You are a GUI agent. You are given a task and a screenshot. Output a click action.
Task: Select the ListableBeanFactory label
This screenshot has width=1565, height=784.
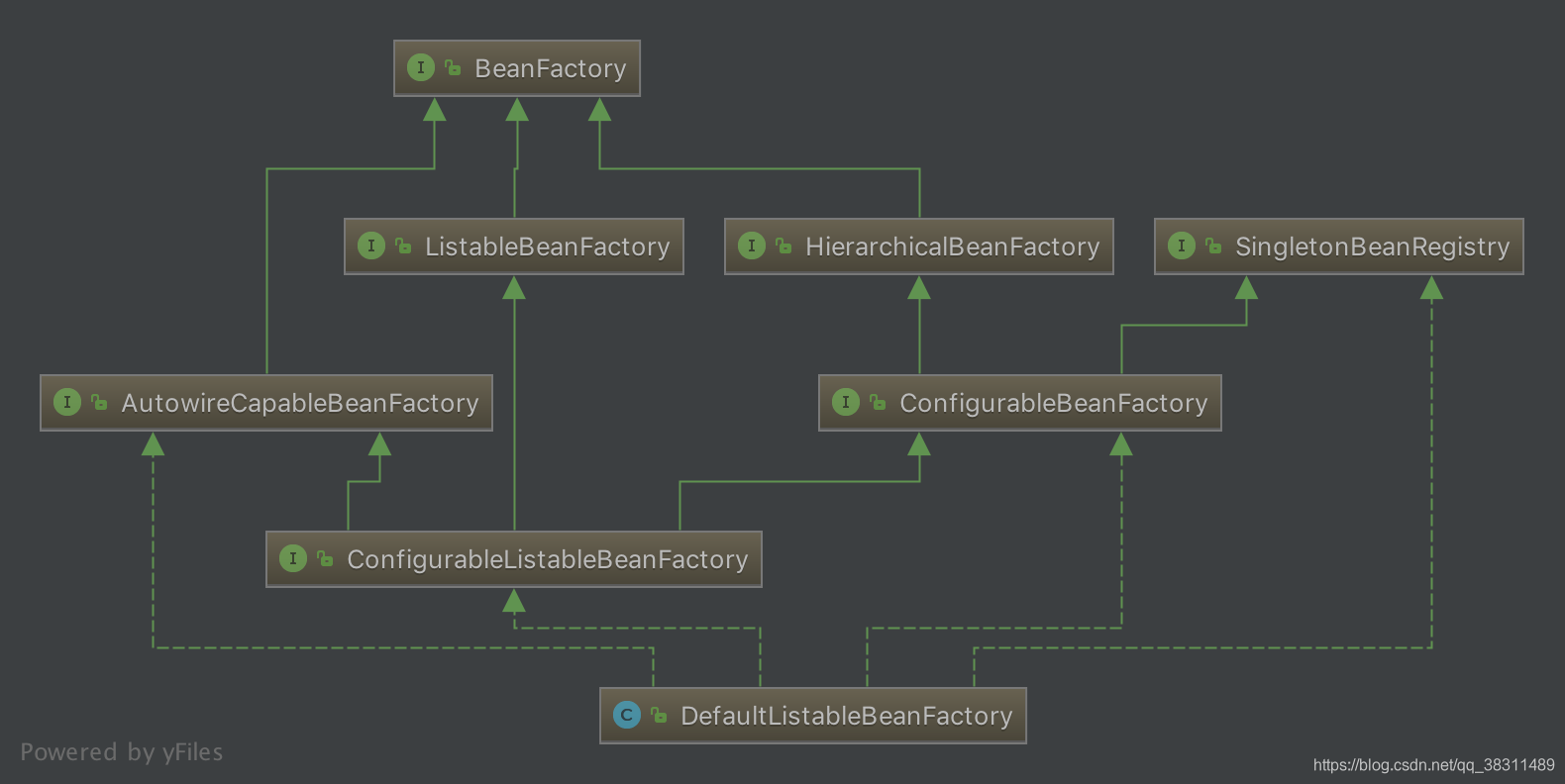548,246
